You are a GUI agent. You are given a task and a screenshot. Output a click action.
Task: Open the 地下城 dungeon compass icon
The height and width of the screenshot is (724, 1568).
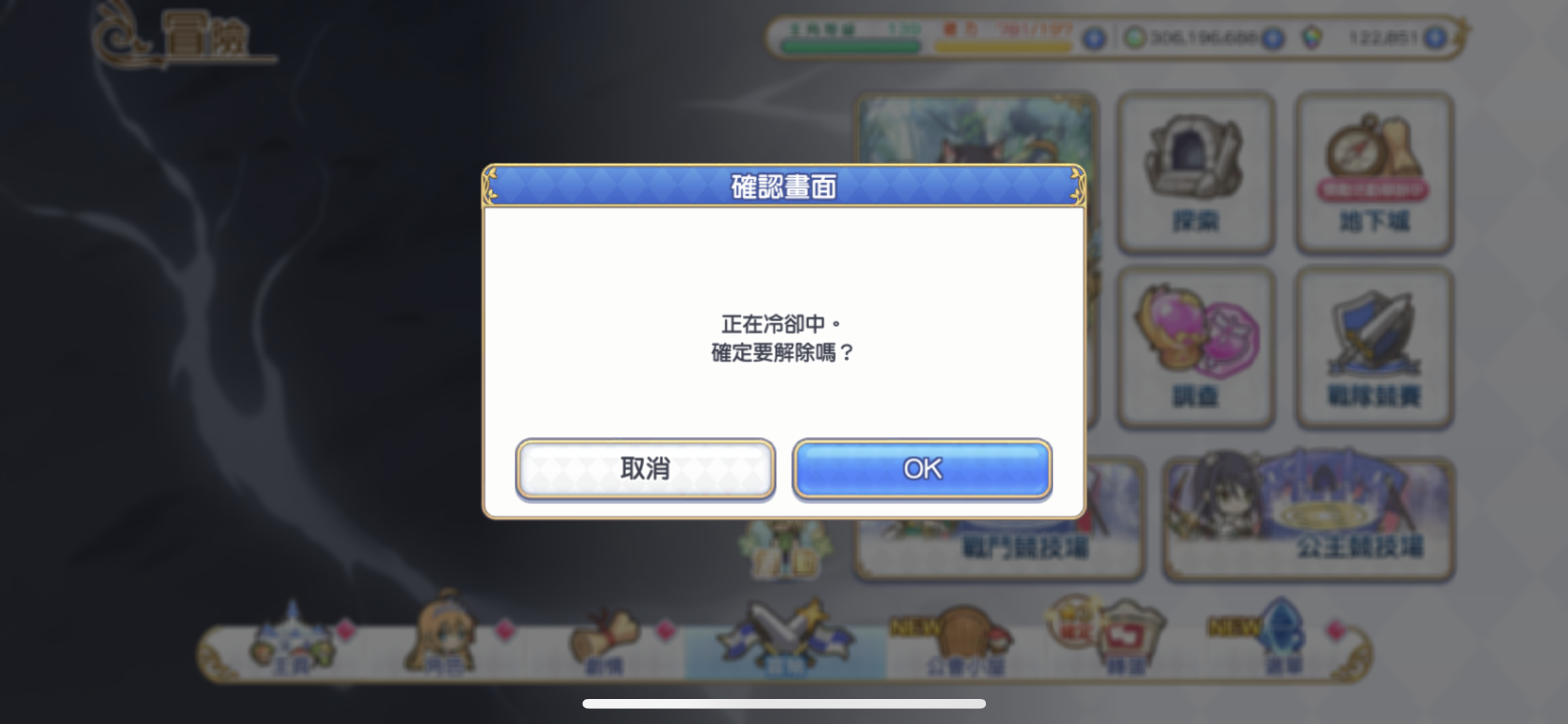(1374, 172)
